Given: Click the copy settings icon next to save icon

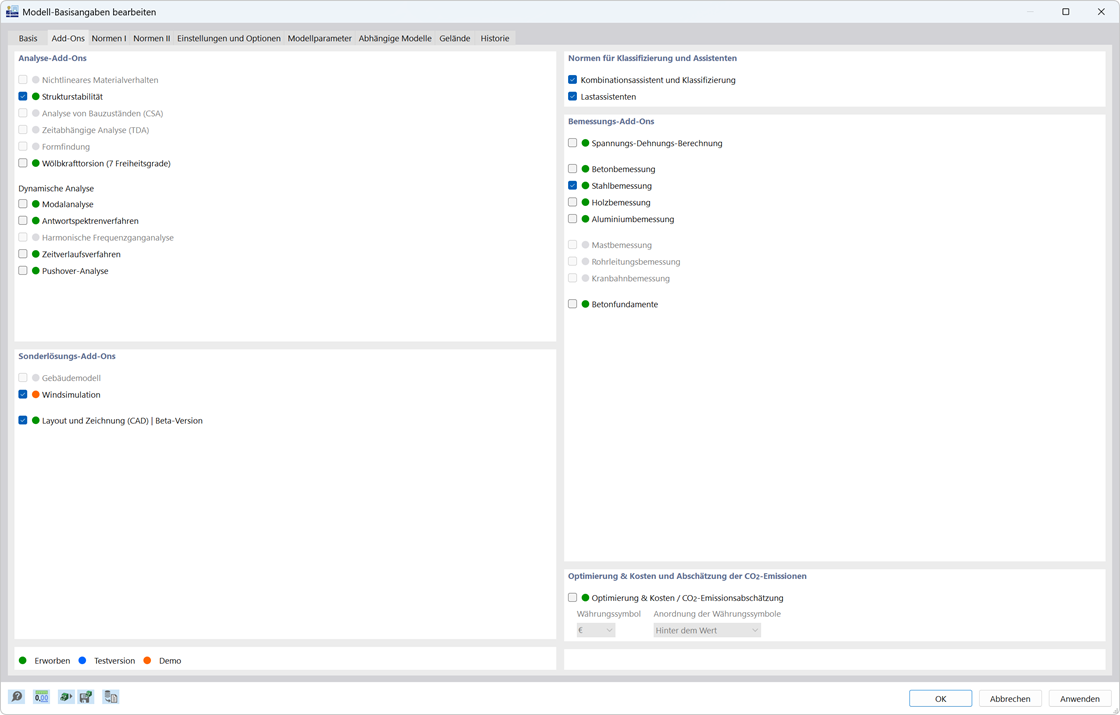Looking at the screenshot, I should [110, 697].
